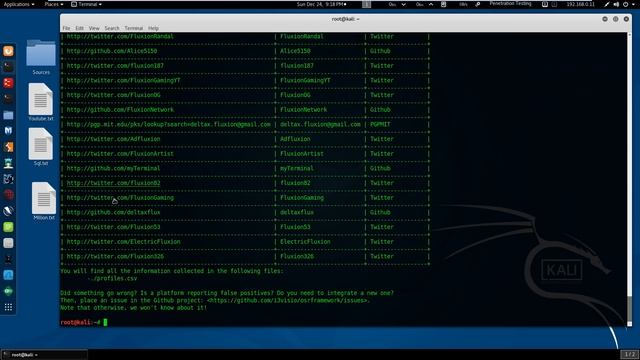Click the root@kali taskbar window button
640x360 pixels.
44,355
